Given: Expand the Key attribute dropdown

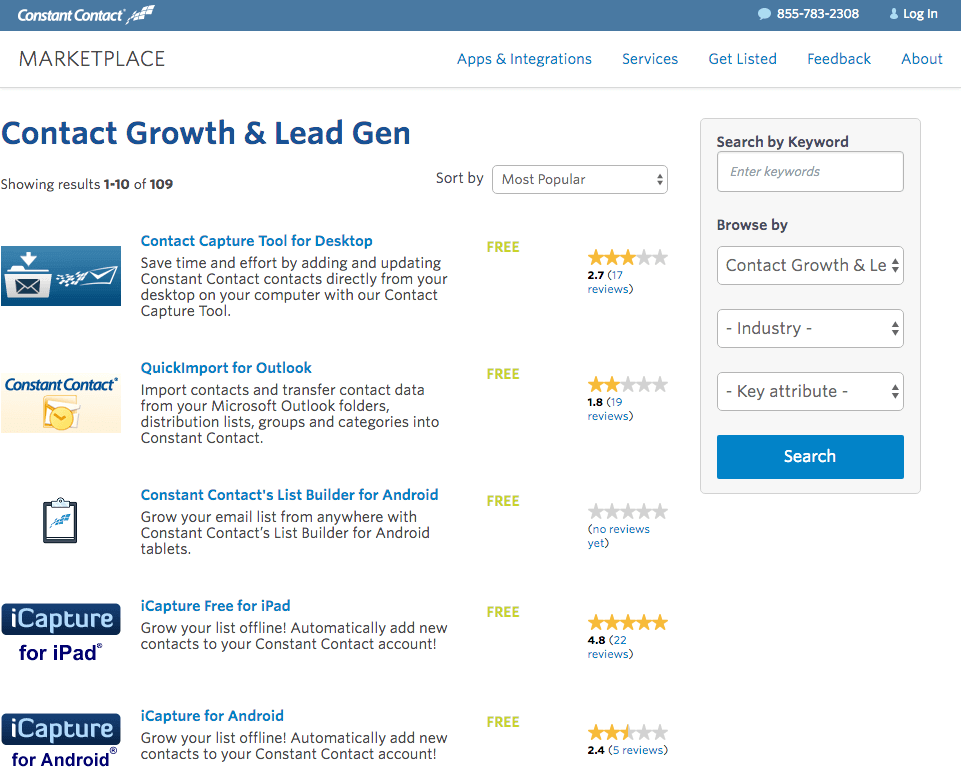Looking at the screenshot, I should (x=810, y=391).
